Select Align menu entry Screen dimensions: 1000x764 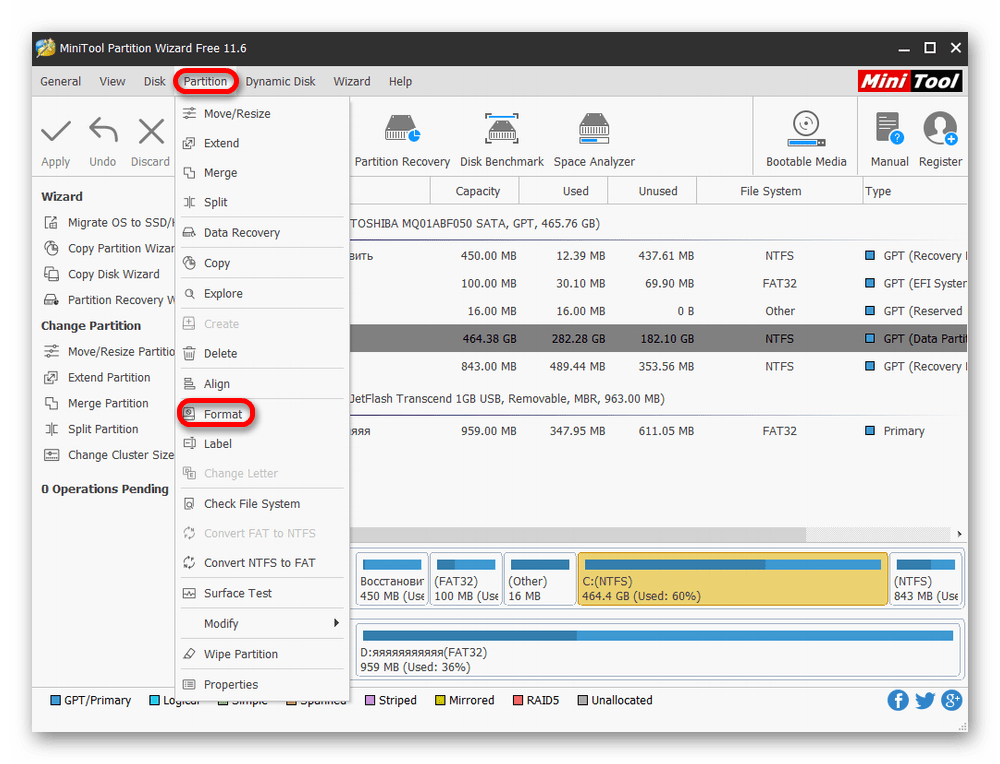tap(262, 384)
